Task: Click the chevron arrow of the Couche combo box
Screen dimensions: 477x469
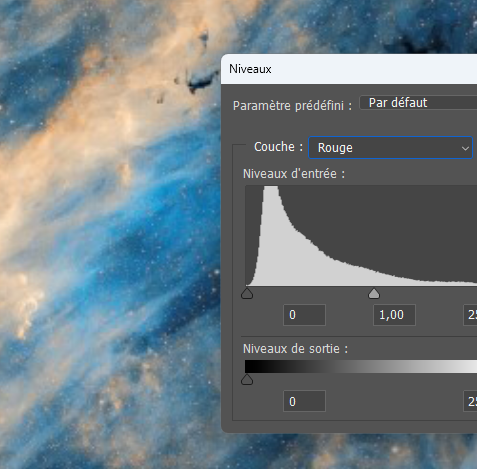Action: coord(465,148)
